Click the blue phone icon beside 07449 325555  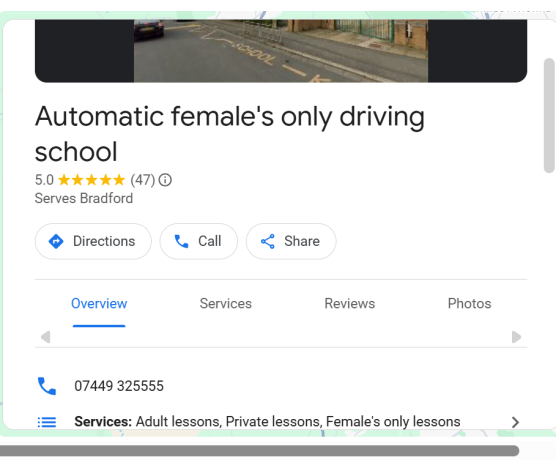(x=47, y=386)
